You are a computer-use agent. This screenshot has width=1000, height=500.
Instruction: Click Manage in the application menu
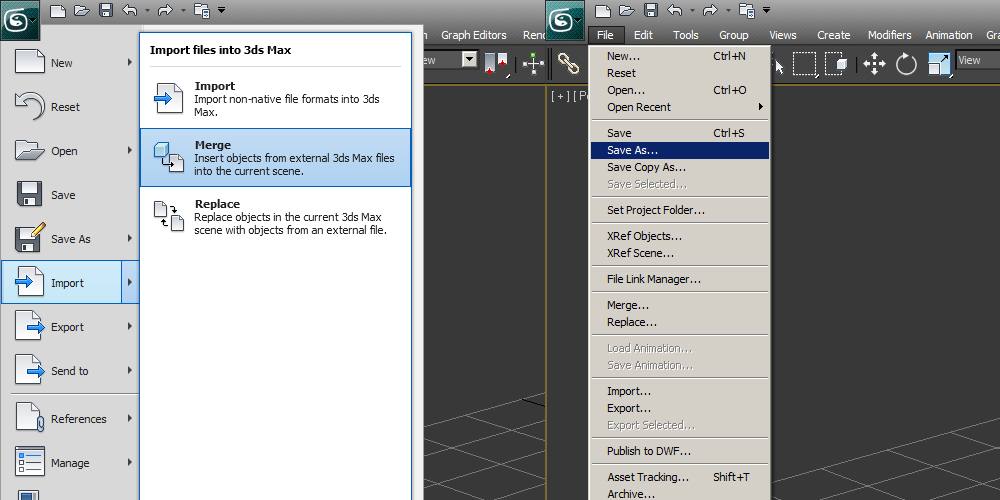click(70, 462)
